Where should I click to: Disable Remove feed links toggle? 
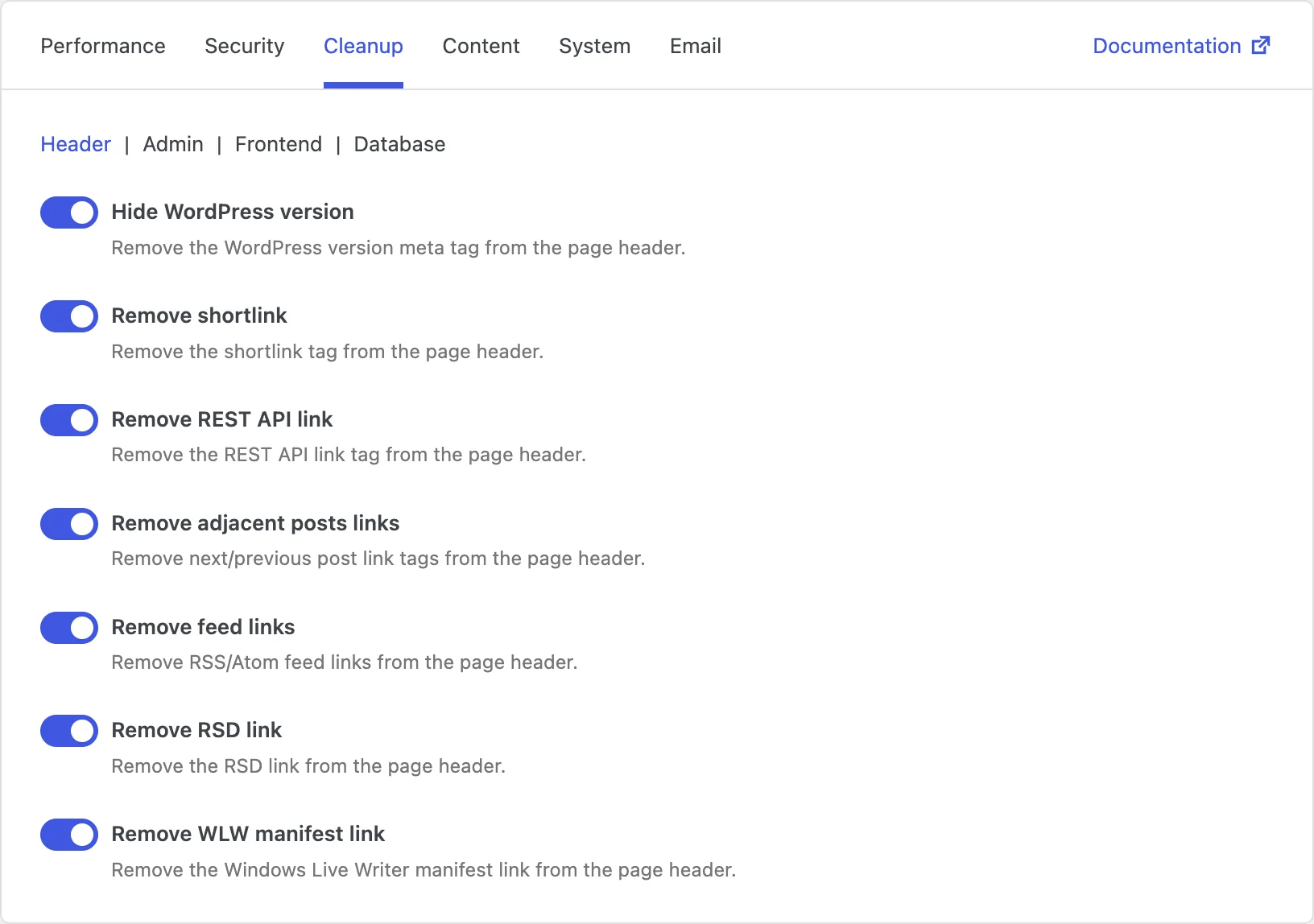[x=69, y=628]
